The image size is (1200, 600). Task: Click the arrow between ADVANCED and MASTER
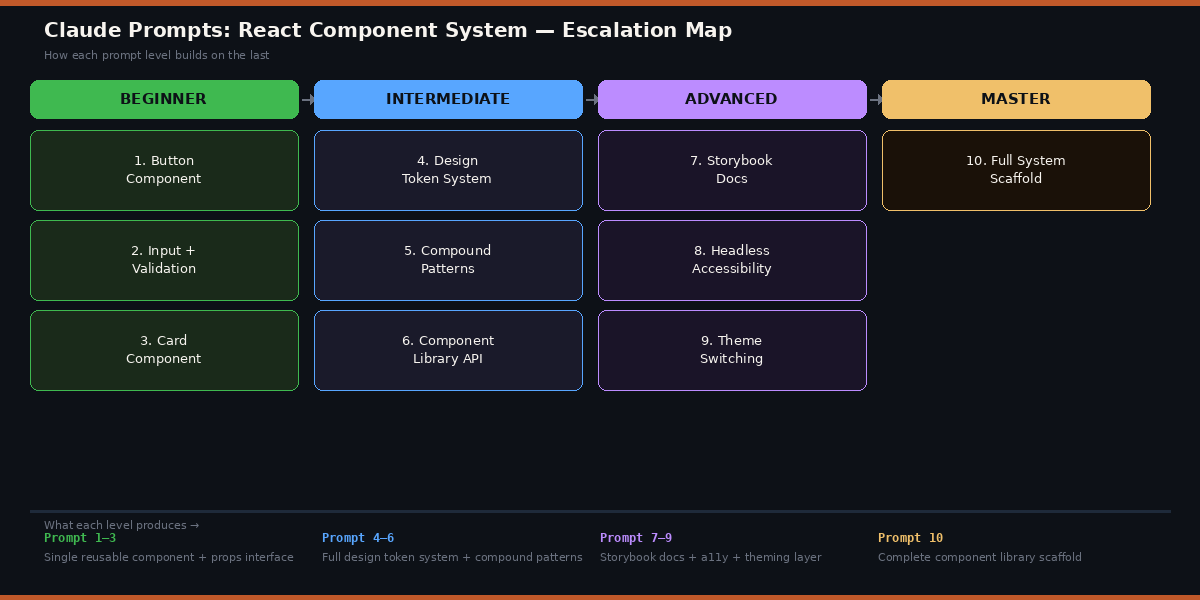click(874, 99)
